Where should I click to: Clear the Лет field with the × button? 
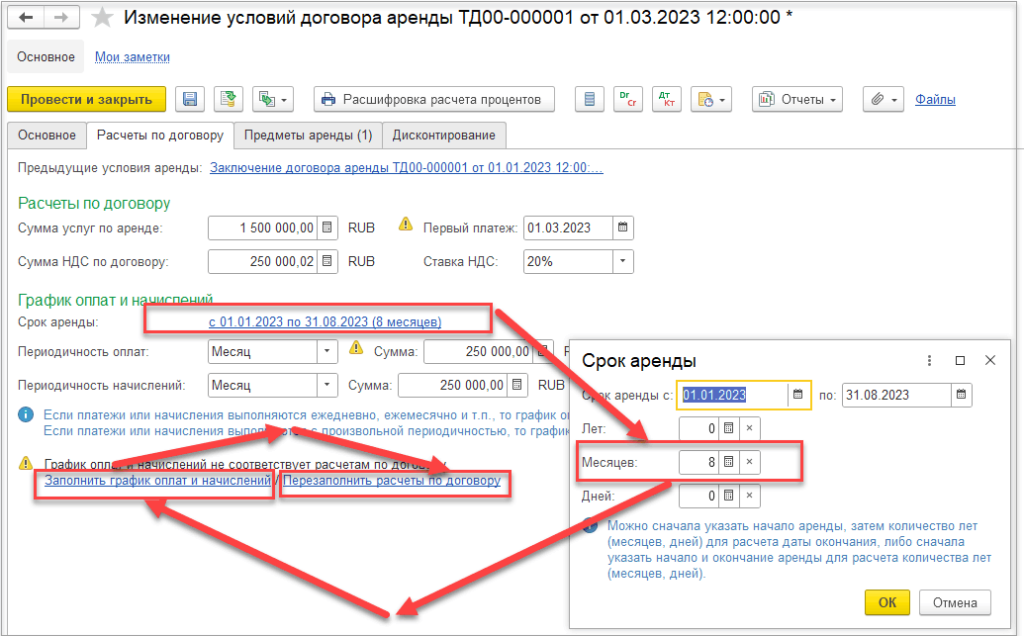click(750, 428)
